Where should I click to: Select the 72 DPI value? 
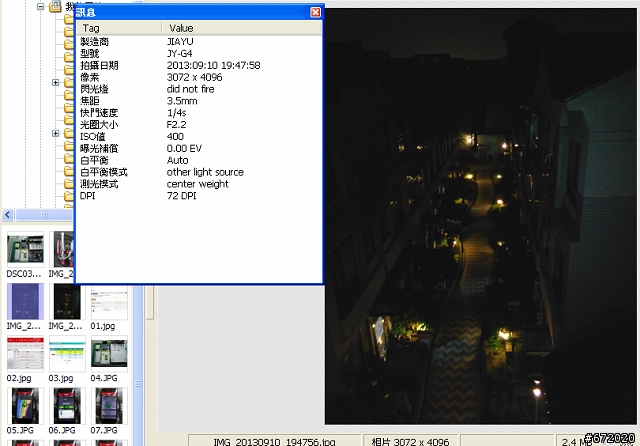point(181,195)
